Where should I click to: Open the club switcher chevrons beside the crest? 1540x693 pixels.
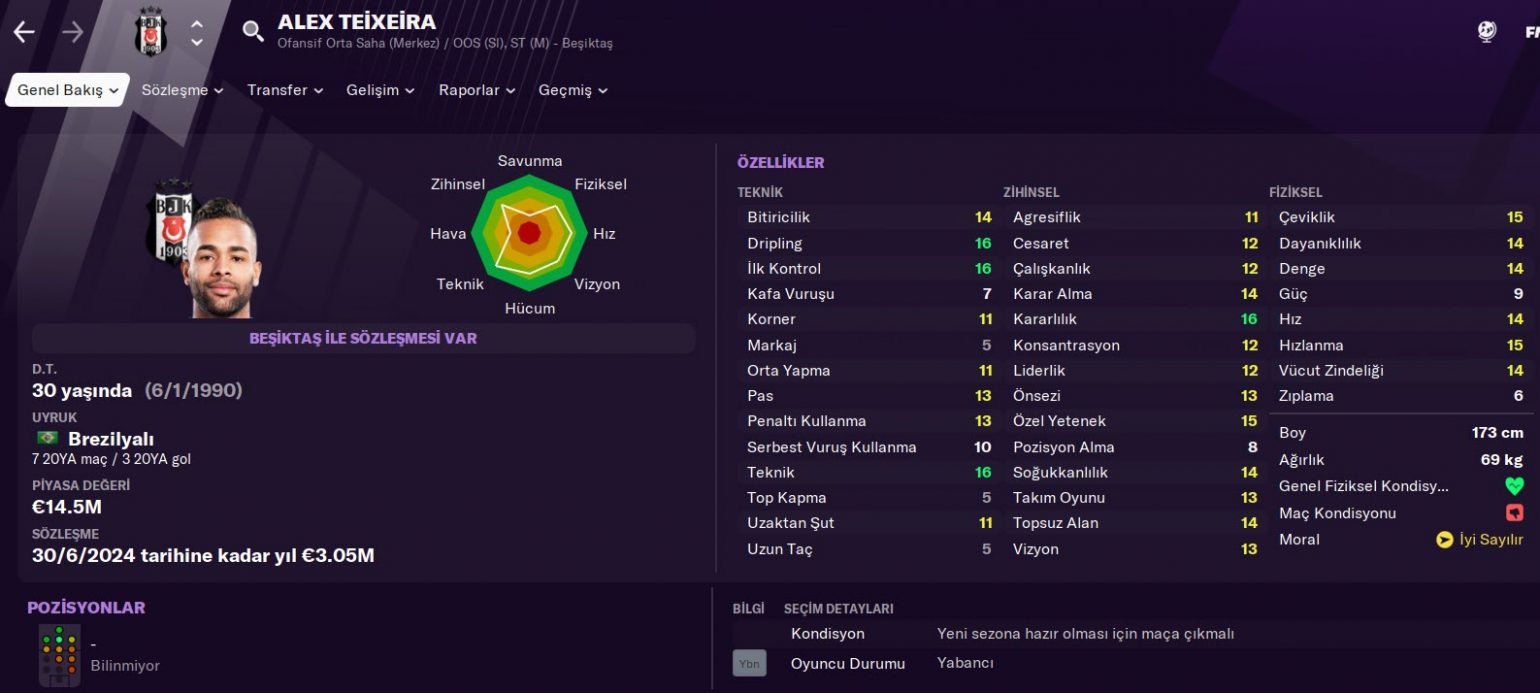[196, 31]
